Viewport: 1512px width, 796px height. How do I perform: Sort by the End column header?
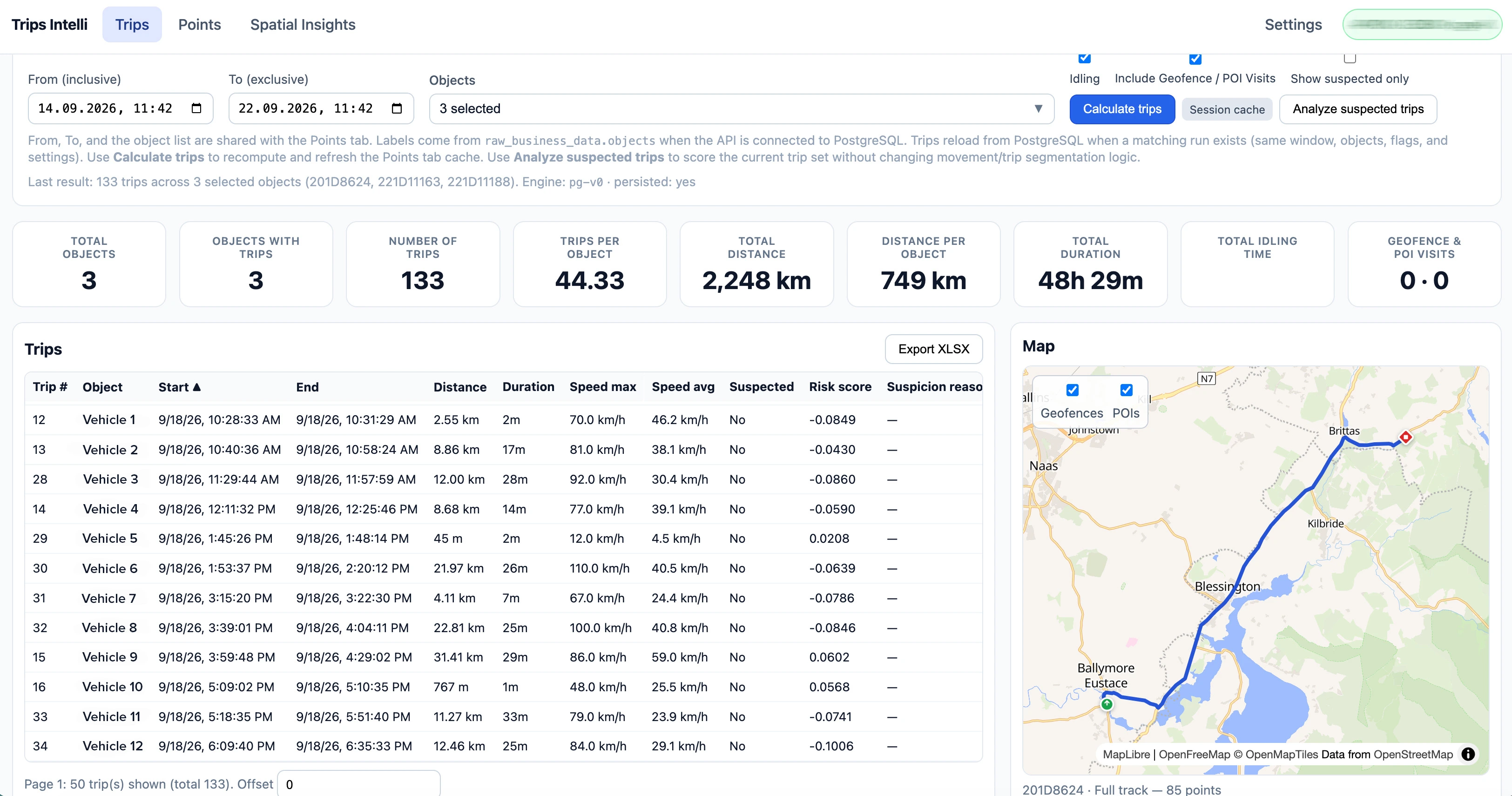point(307,387)
